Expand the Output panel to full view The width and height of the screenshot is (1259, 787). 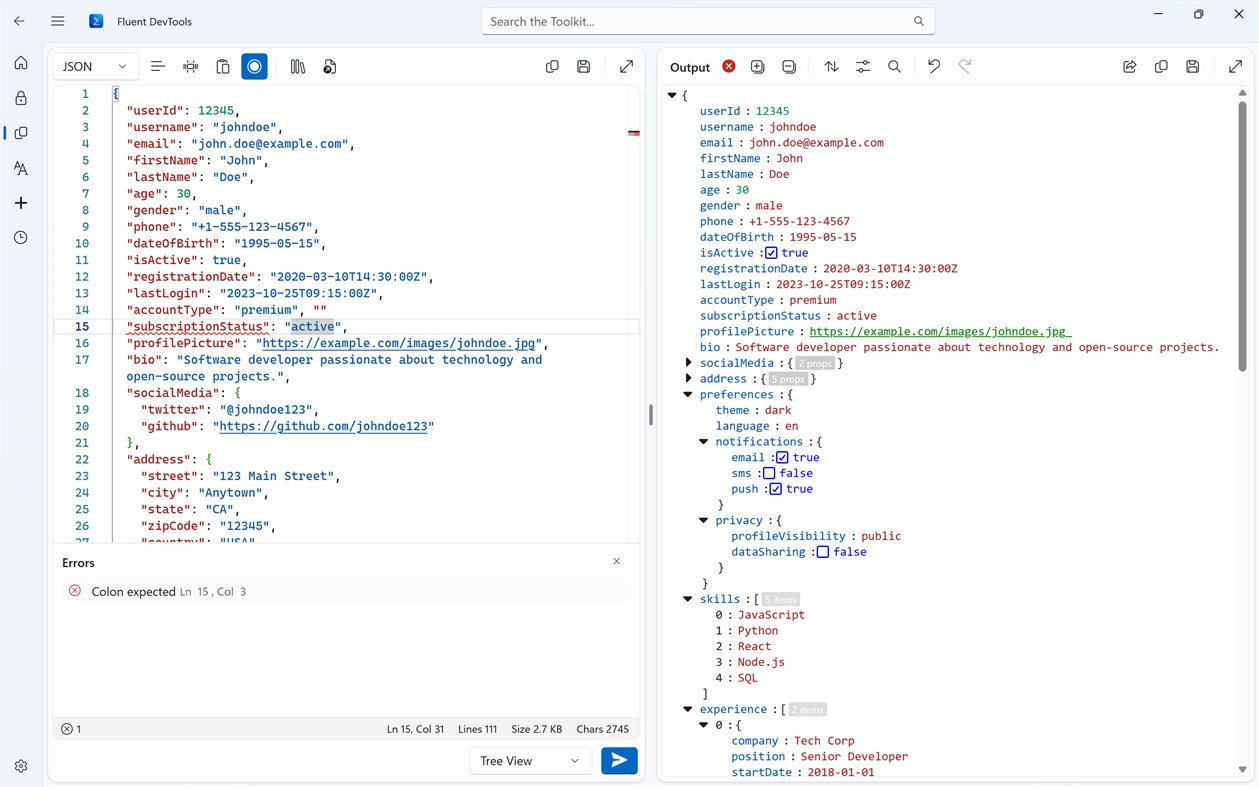point(1235,67)
